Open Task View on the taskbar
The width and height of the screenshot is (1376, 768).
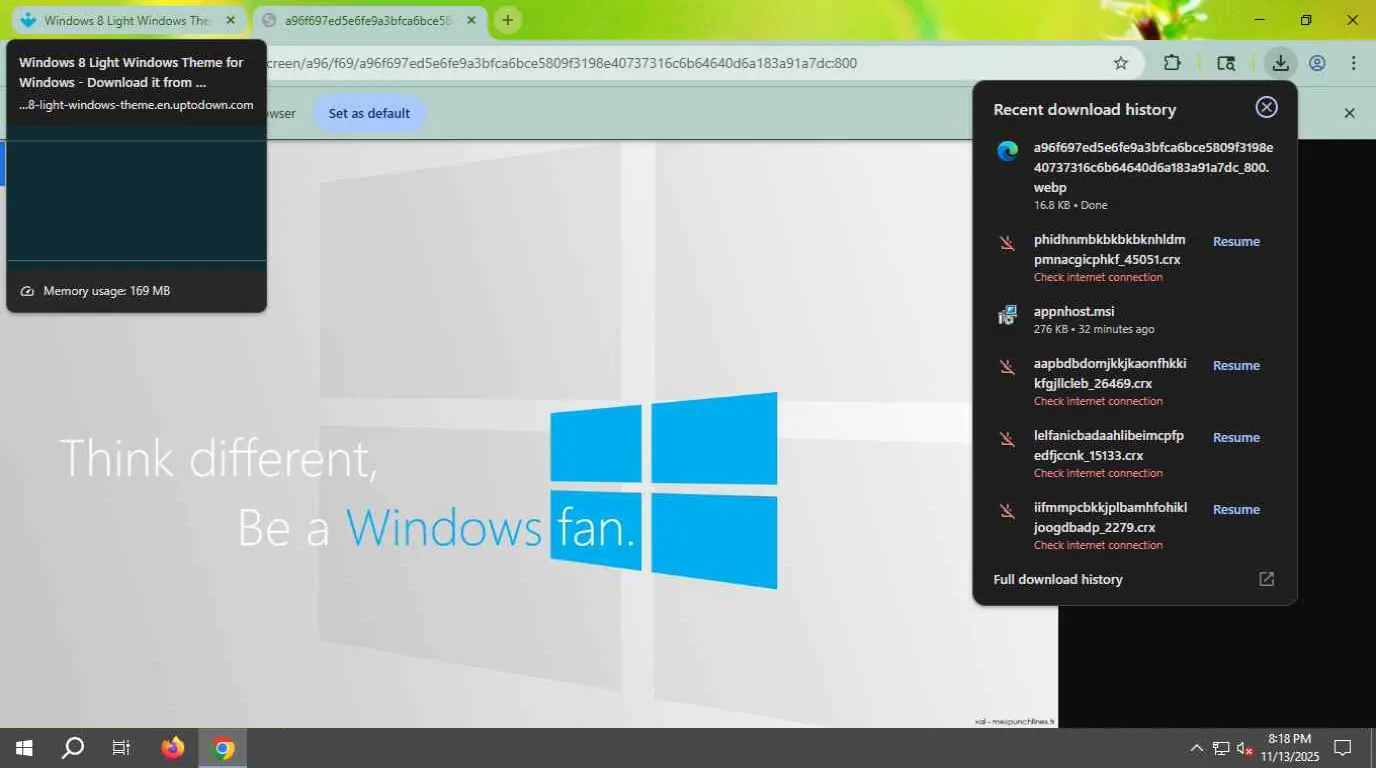tap(121, 748)
